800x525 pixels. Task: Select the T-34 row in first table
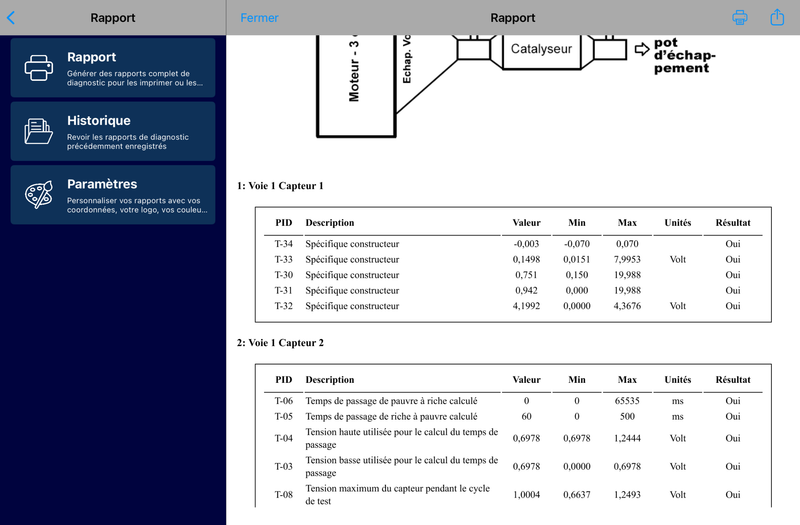pos(513,244)
